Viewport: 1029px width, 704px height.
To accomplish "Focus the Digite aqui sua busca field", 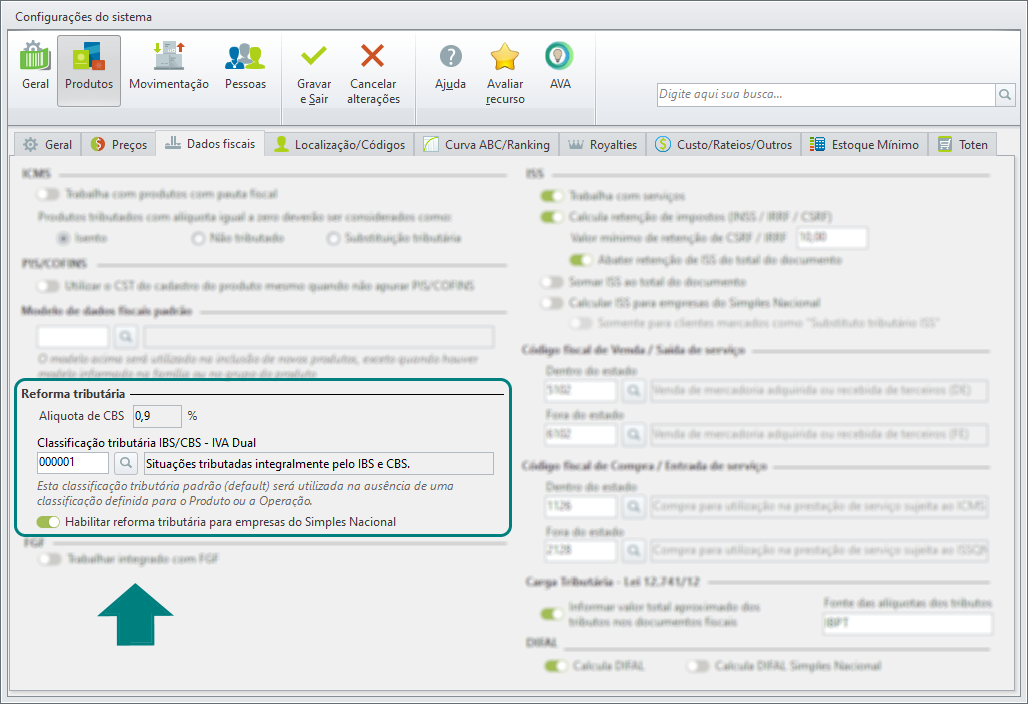I will (x=826, y=94).
